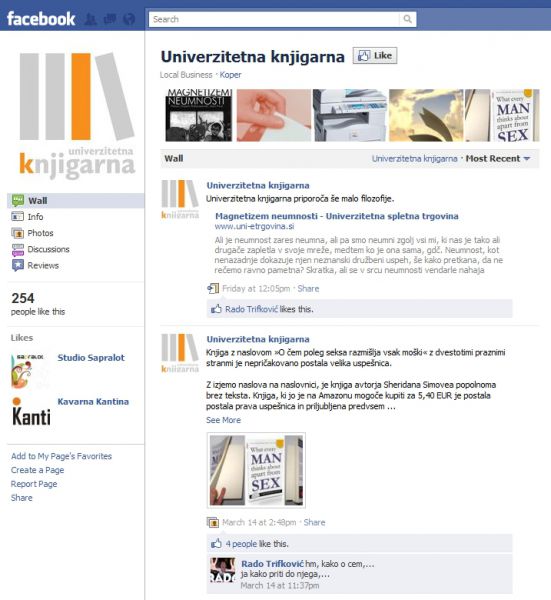551x600 pixels.
Task: Click the thumbs-up icon next to 4 people
Action: (x=216, y=543)
